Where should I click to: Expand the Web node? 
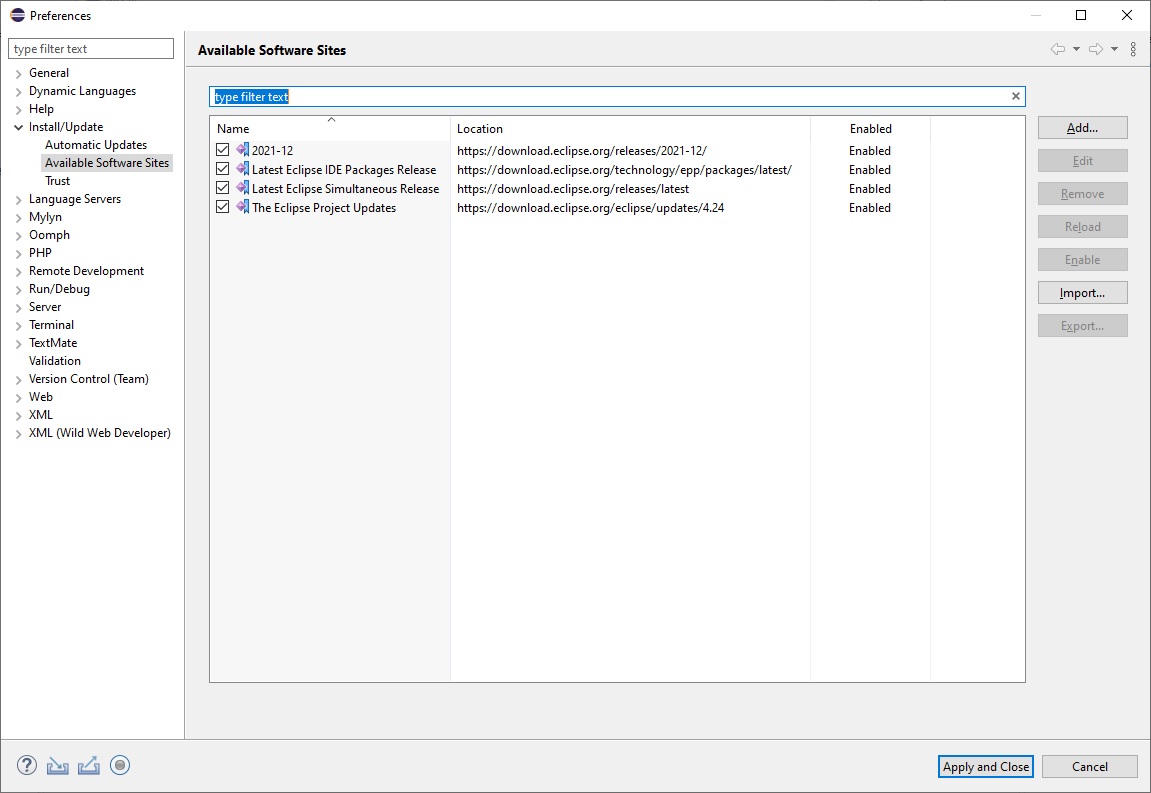(18, 397)
